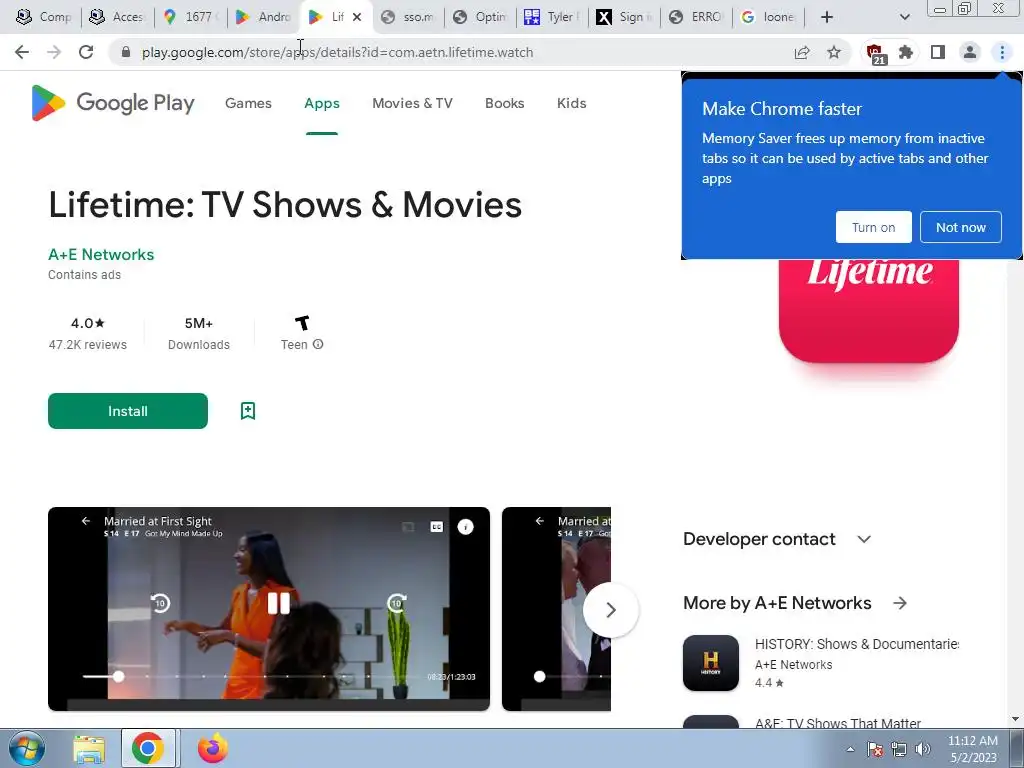Switch to the Sign in X tab
1024x768 pixels.
[x=624, y=17]
